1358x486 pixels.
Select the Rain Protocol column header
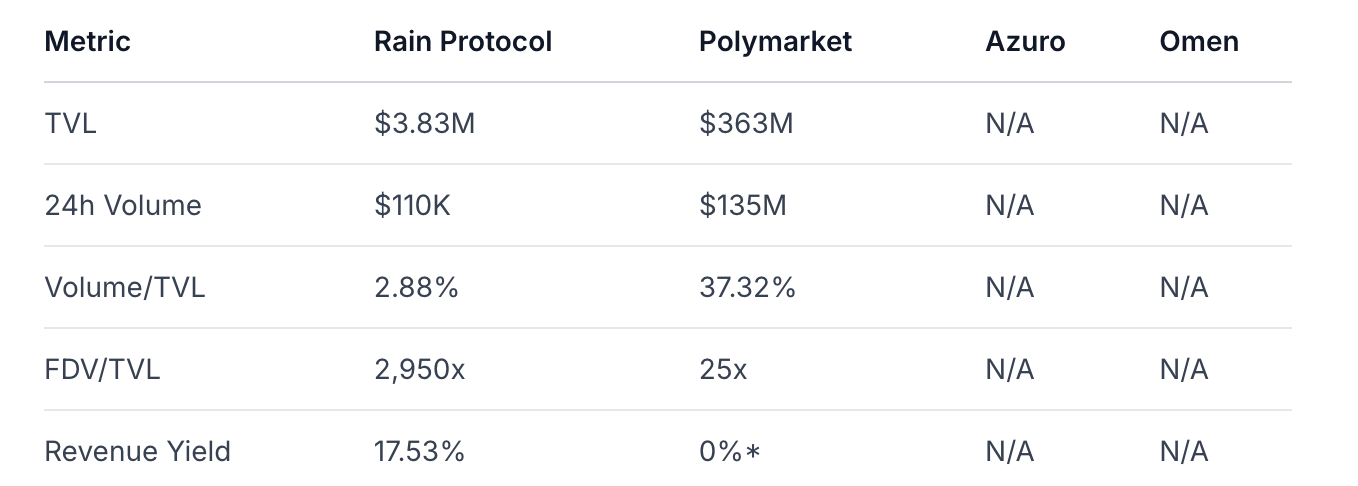click(x=463, y=42)
